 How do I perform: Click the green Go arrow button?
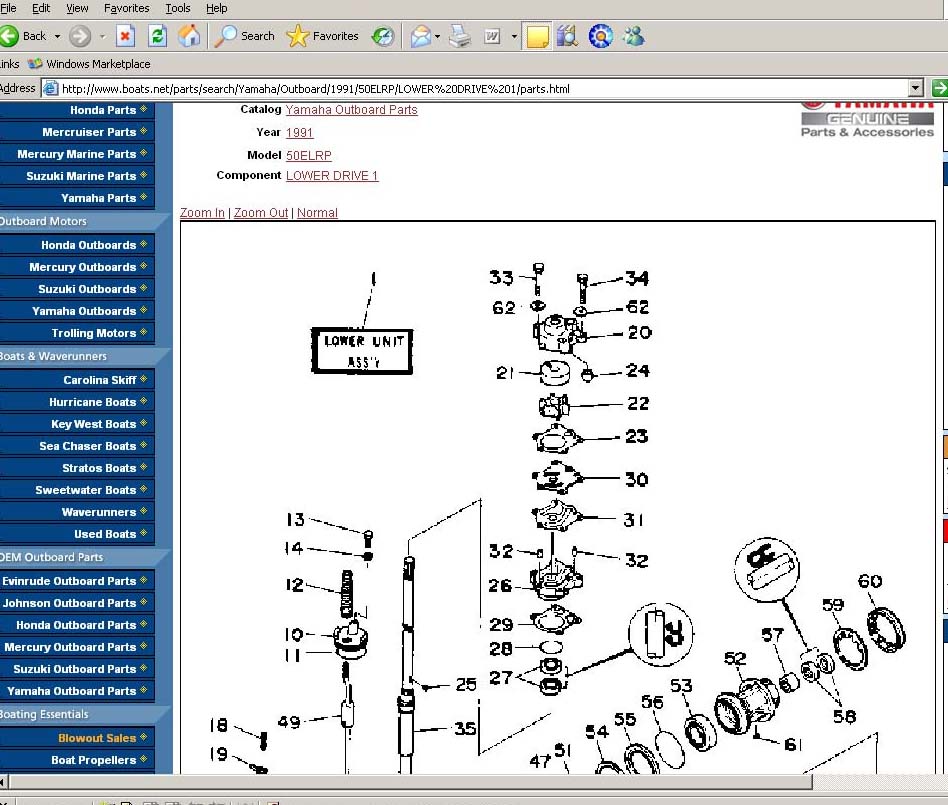pyautogui.click(x=939, y=88)
